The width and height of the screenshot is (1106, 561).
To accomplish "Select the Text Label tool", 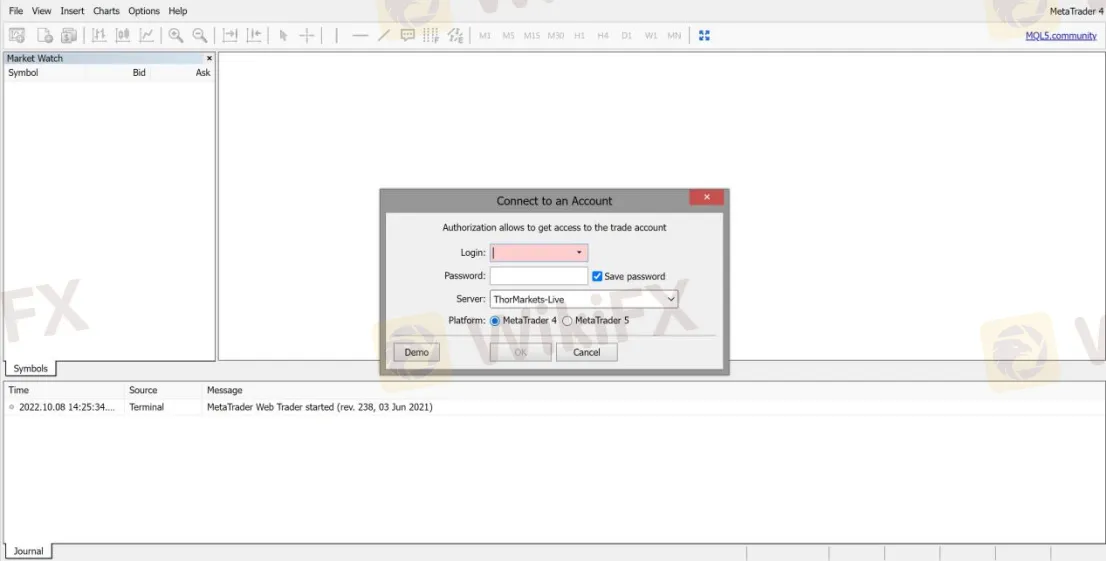I will (407, 35).
